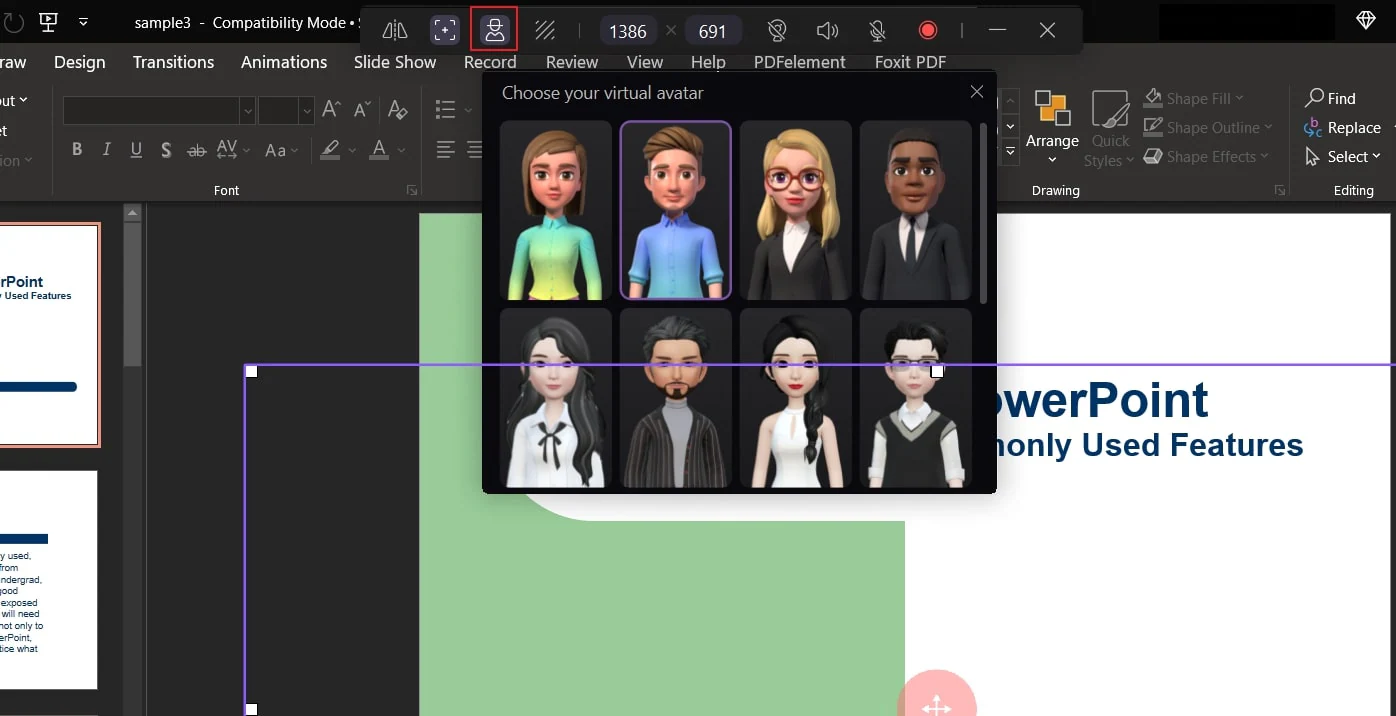Switch to the Animations tab
1396x716 pixels.
pyautogui.click(x=284, y=62)
